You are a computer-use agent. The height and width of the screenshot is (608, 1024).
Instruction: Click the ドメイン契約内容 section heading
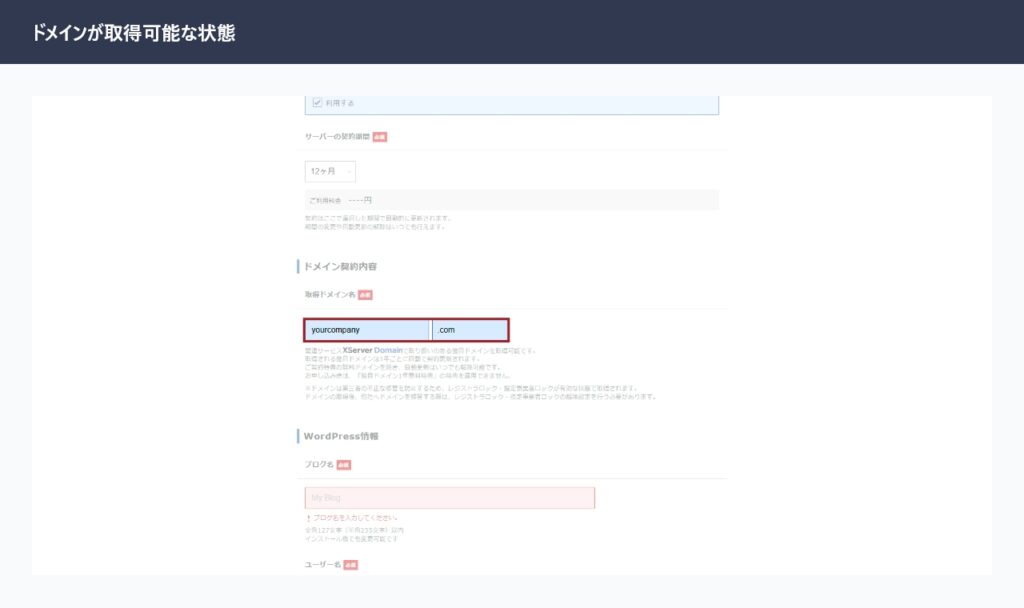click(x=340, y=266)
